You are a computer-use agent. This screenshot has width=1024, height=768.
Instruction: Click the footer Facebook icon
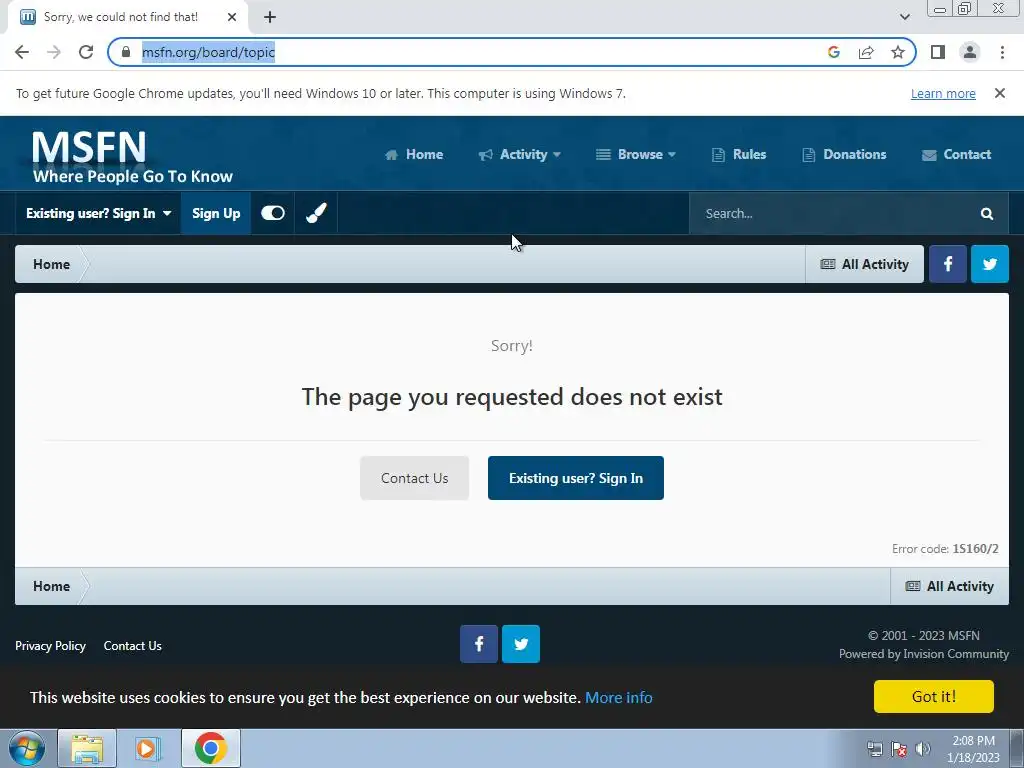coord(479,644)
